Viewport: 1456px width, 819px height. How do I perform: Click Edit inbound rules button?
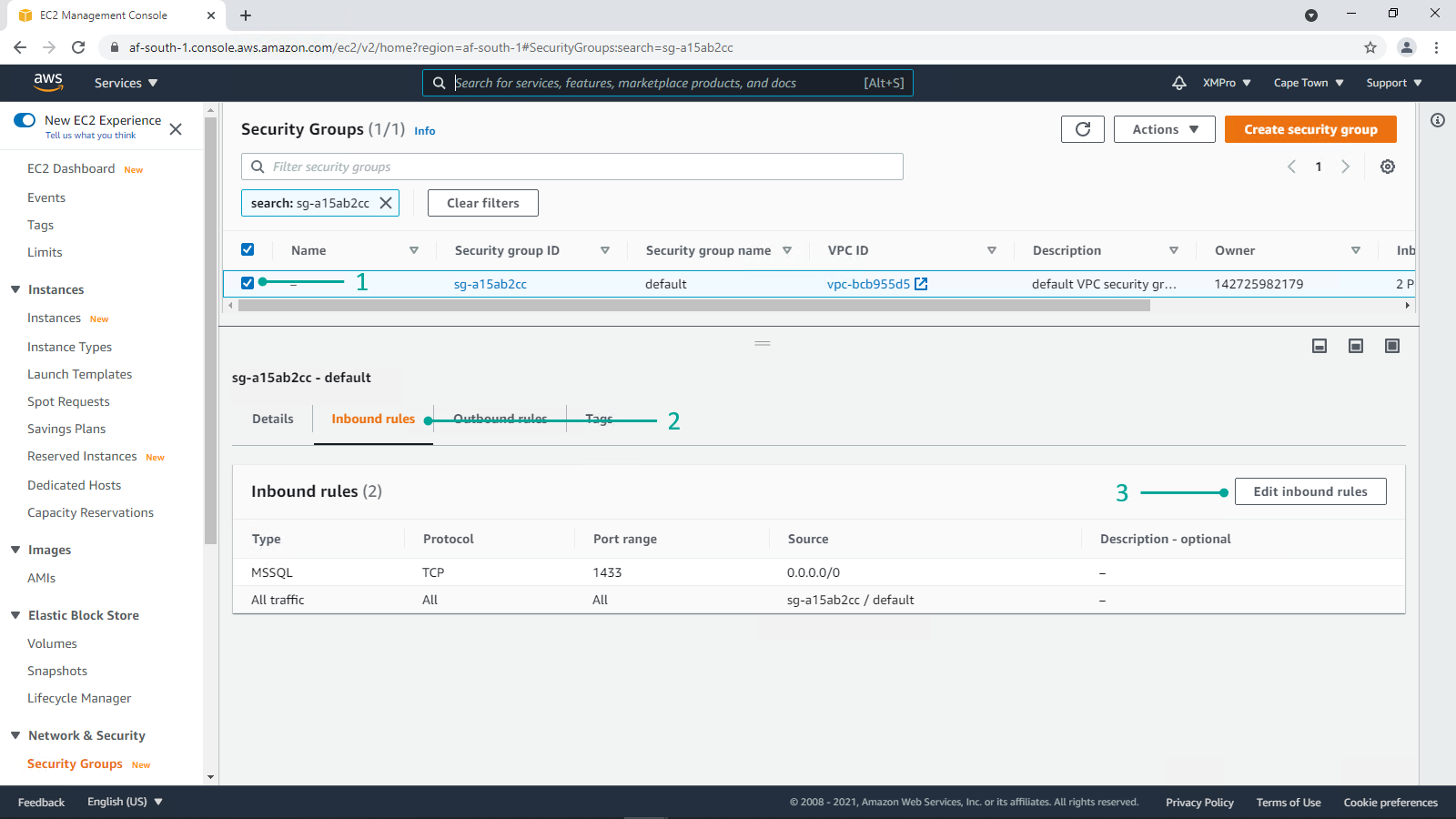pos(1310,491)
